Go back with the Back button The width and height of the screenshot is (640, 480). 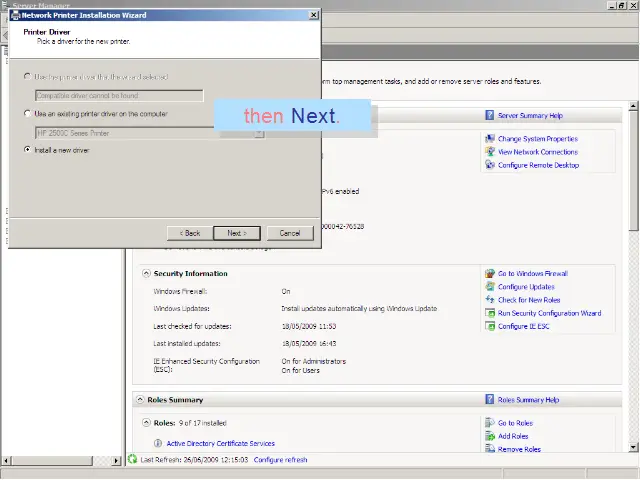click(x=190, y=233)
